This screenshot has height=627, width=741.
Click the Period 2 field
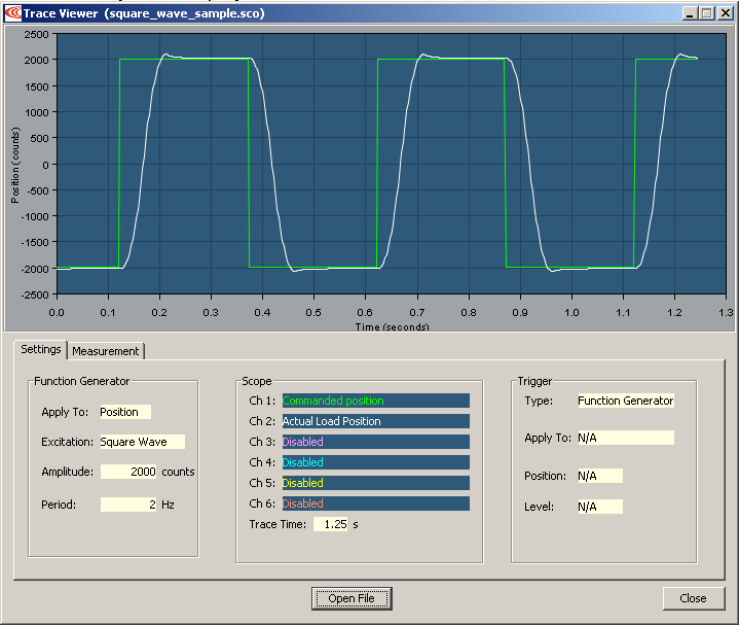click(128, 505)
